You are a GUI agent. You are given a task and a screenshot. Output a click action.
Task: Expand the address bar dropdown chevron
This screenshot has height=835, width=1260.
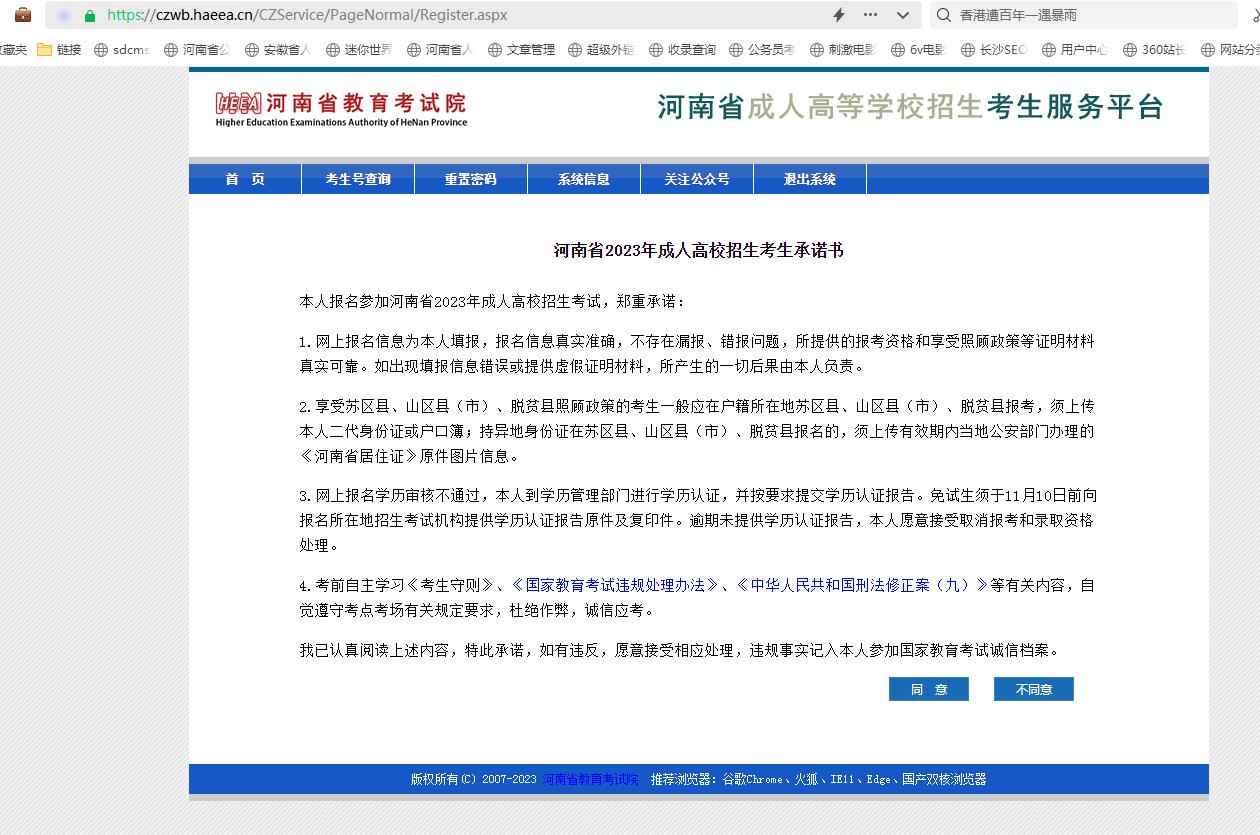coord(903,15)
